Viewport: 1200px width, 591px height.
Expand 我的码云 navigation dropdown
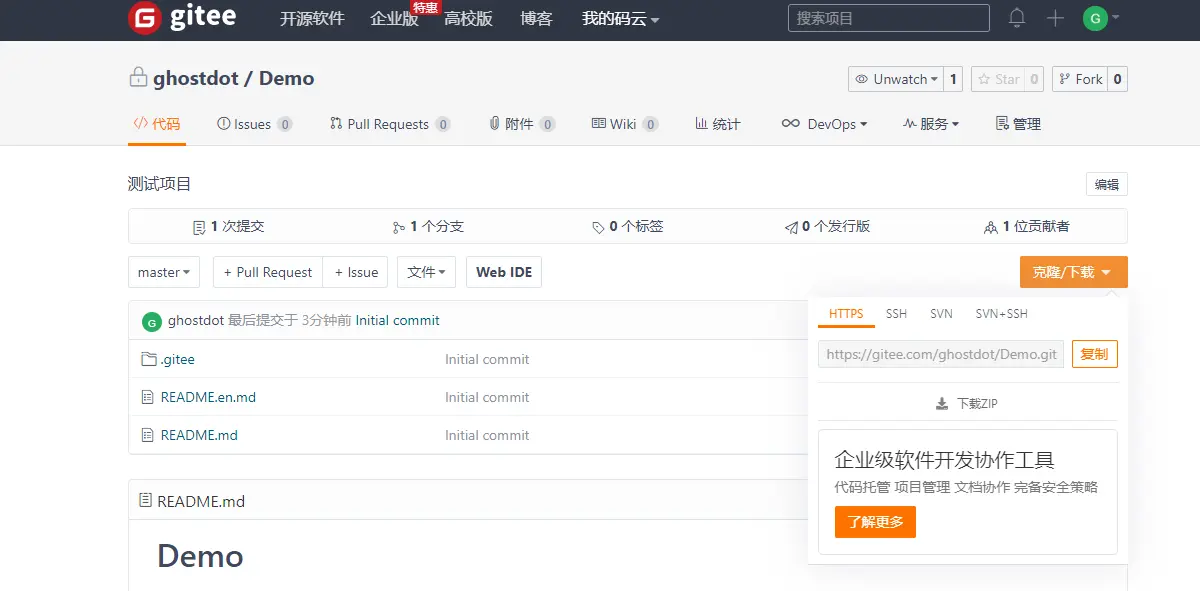[621, 19]
